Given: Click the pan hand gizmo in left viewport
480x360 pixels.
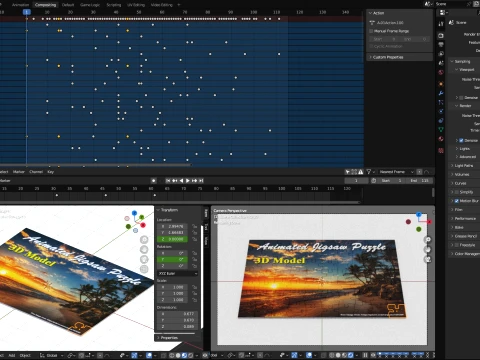Looking at the screenshot, I should pos(144,249).
